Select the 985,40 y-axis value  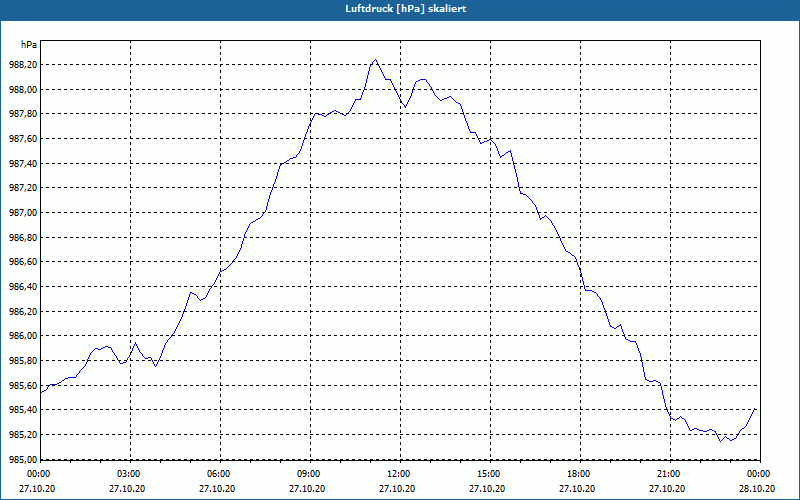(x=23, y=410)
